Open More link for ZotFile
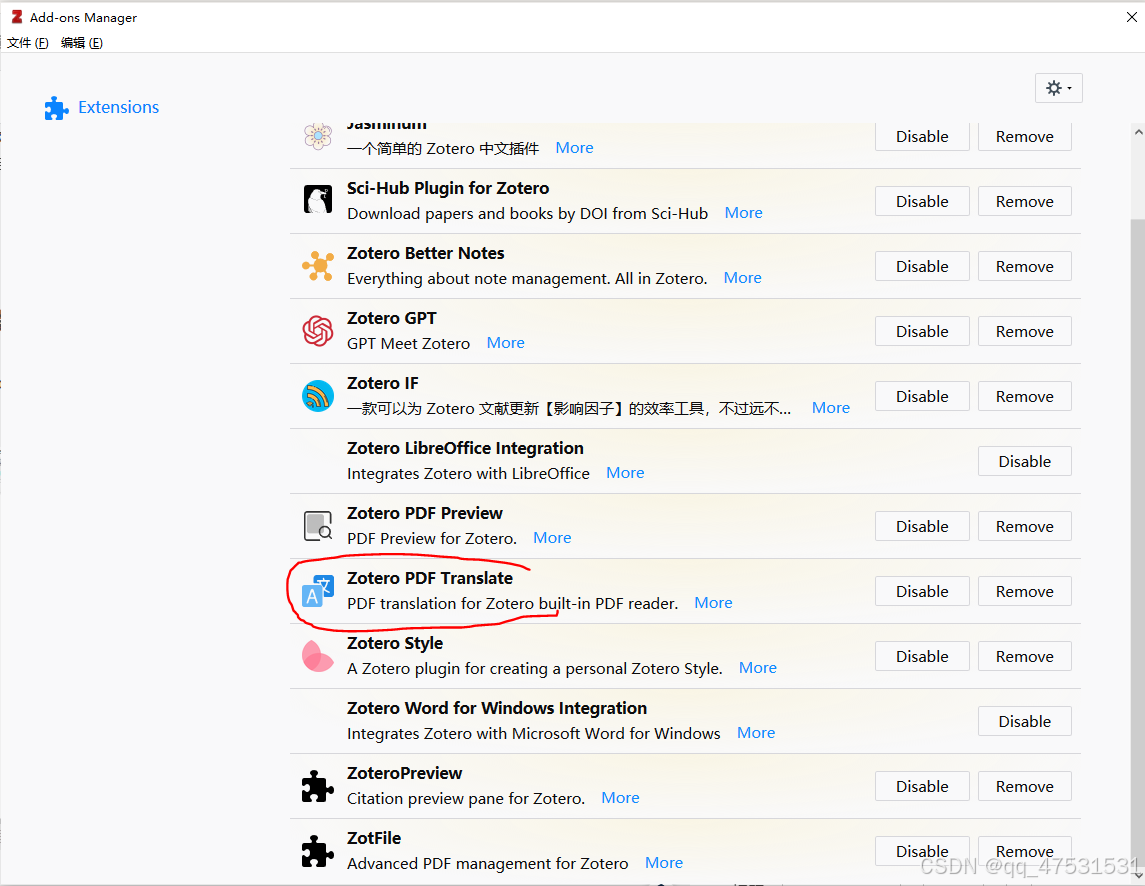The width and height of the screenshot is (1145, 886). (664, 863)
